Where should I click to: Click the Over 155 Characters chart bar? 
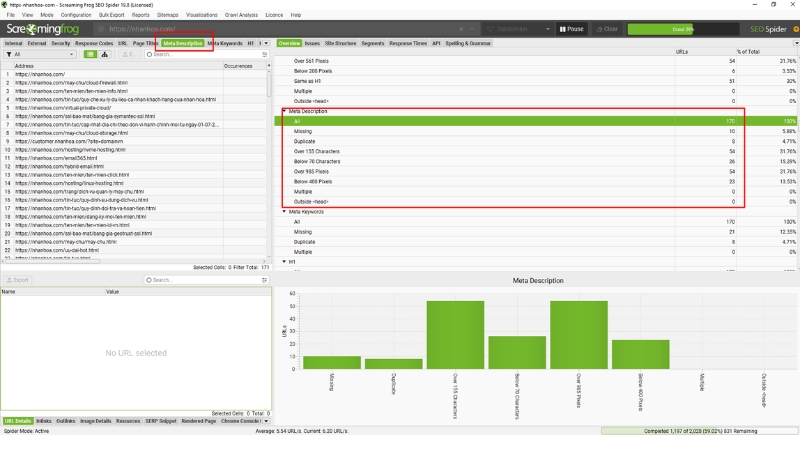click(x=455, y=335)
